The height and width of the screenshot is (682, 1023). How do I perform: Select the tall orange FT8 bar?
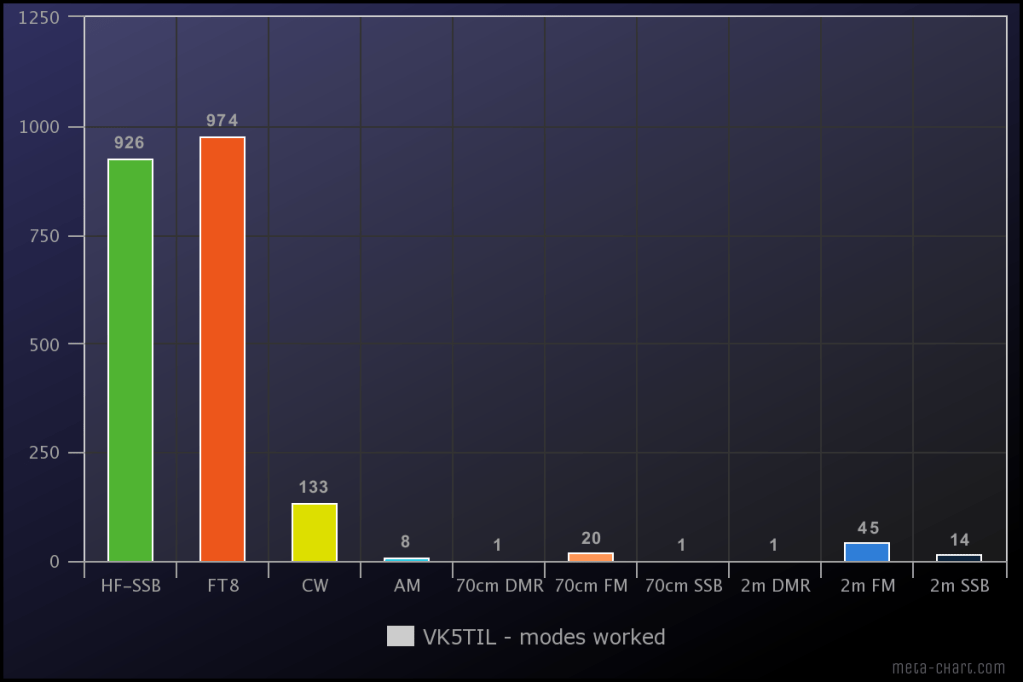click(222, 349)
